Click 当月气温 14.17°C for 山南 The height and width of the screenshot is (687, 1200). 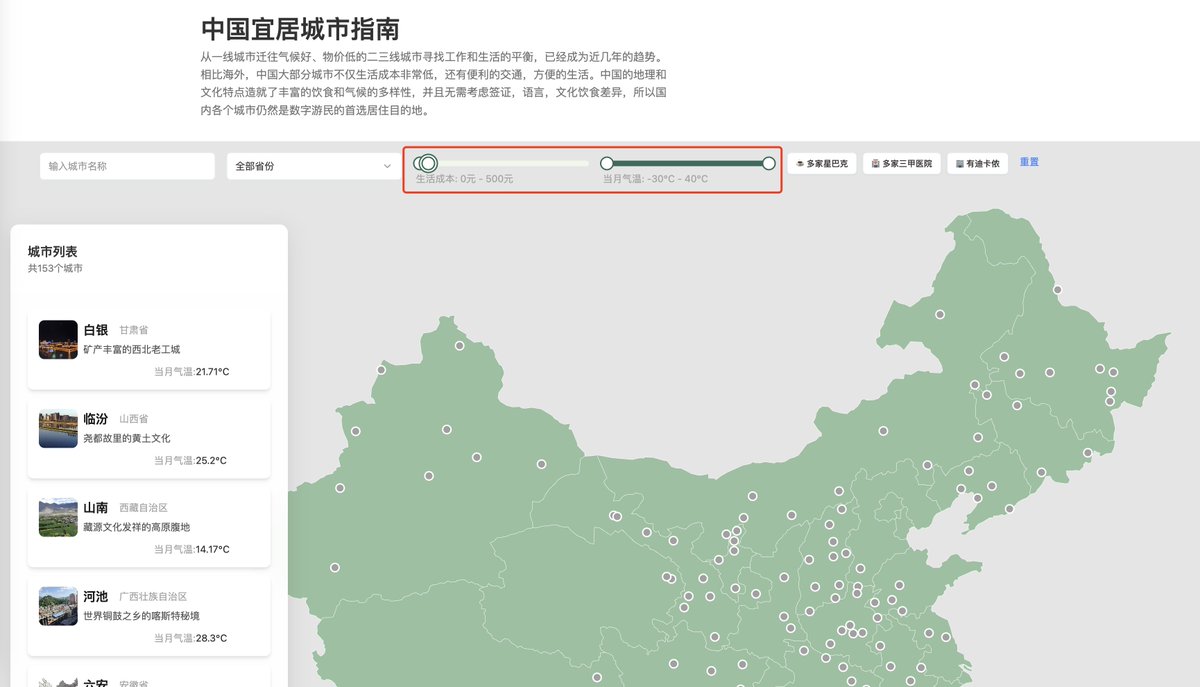coord(191,550)
